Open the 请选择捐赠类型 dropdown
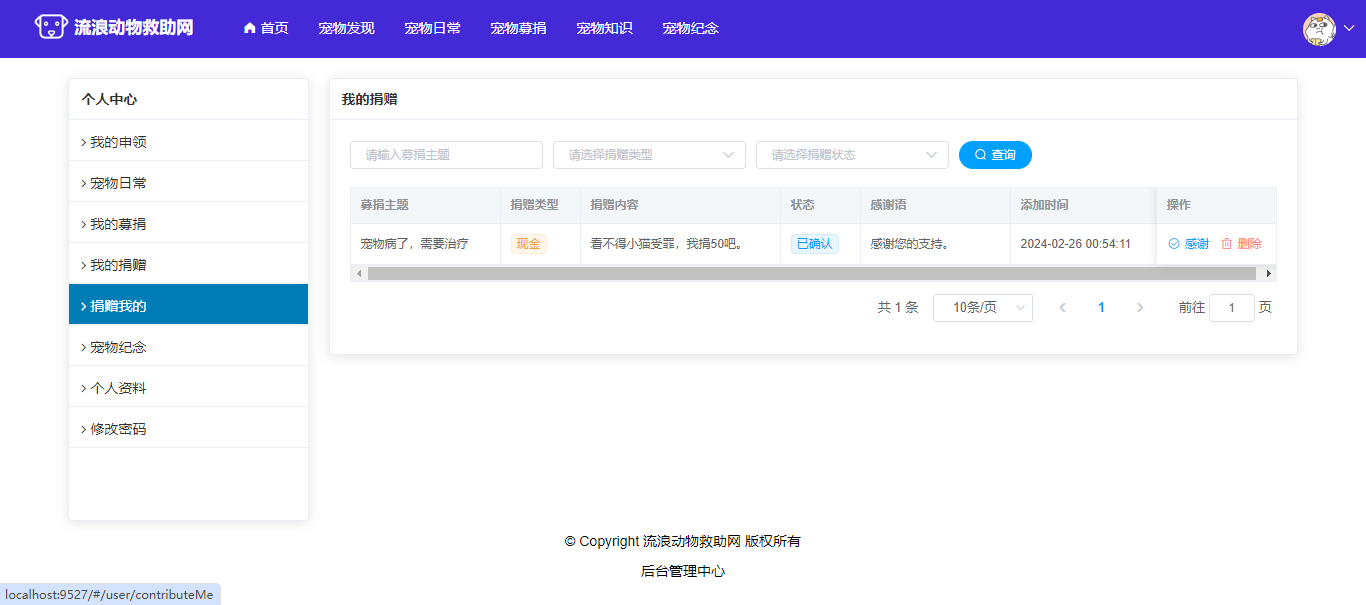The image size is (1366, 605). pyautogui.click(x=649, y=155)
